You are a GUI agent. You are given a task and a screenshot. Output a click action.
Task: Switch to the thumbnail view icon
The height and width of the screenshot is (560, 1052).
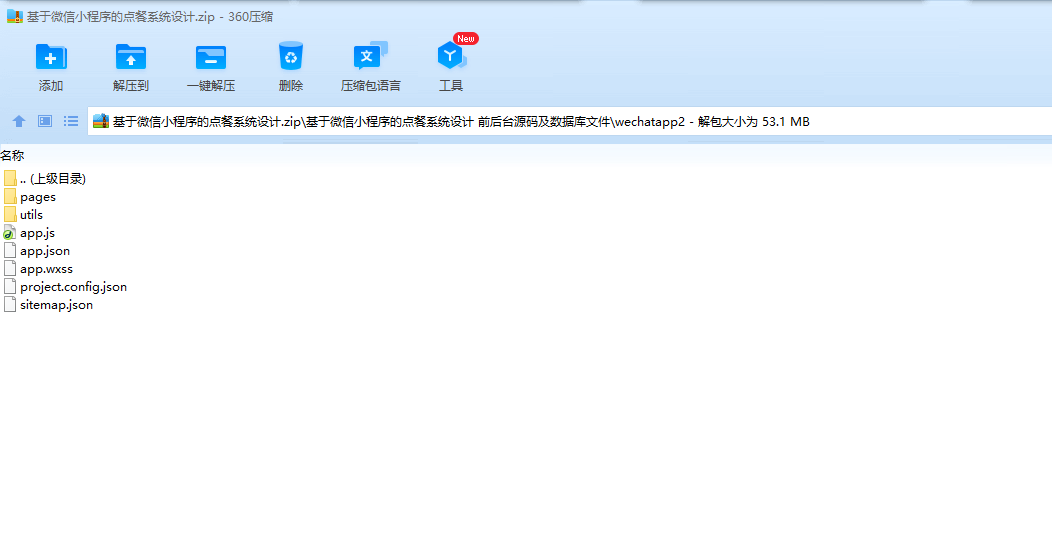[x=45, y=121]
